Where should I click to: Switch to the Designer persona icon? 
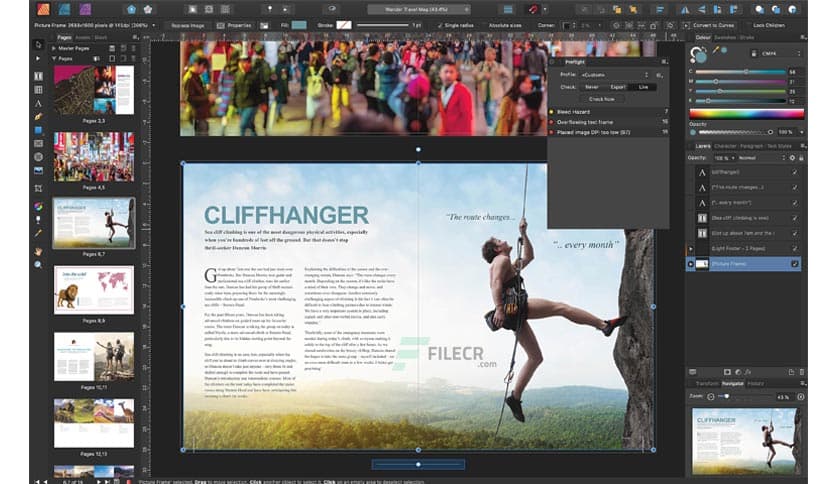[x=65, y=9]
